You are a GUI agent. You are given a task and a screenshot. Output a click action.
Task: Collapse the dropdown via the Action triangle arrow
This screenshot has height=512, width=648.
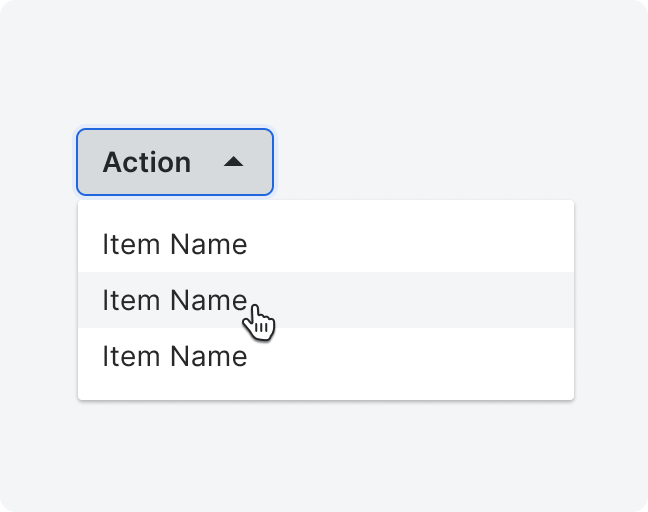click(233, 162)
